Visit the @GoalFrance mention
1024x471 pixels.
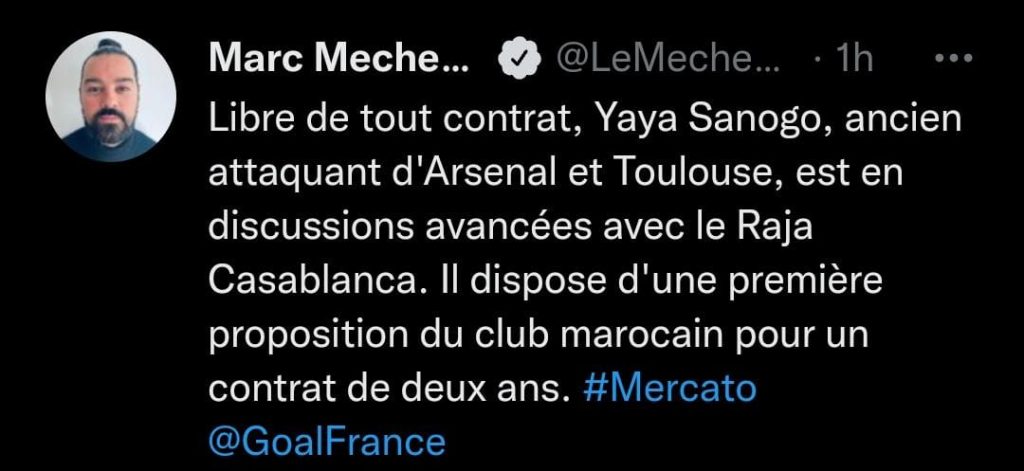[327, 441]
